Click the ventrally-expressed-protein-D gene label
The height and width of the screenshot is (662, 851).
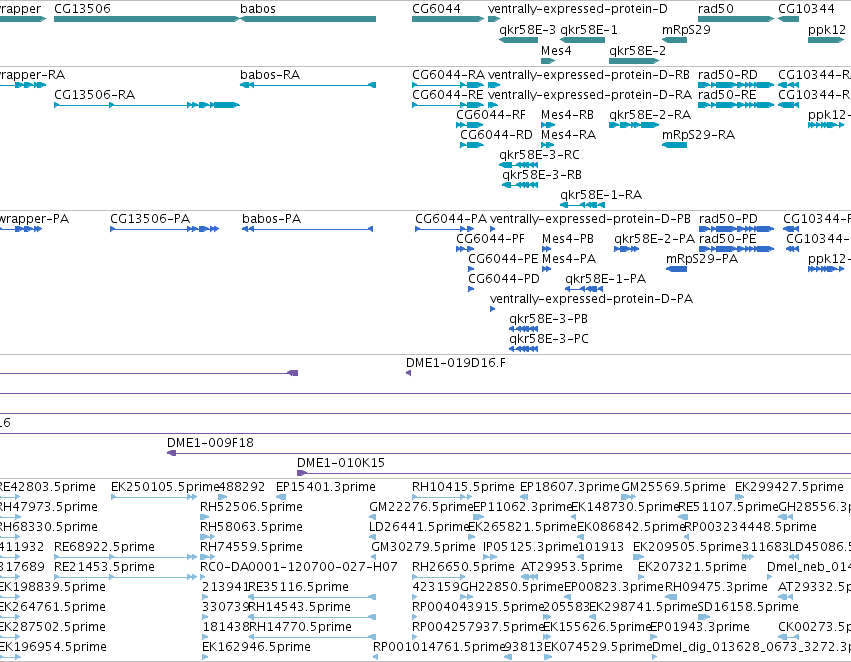point(577,9)
